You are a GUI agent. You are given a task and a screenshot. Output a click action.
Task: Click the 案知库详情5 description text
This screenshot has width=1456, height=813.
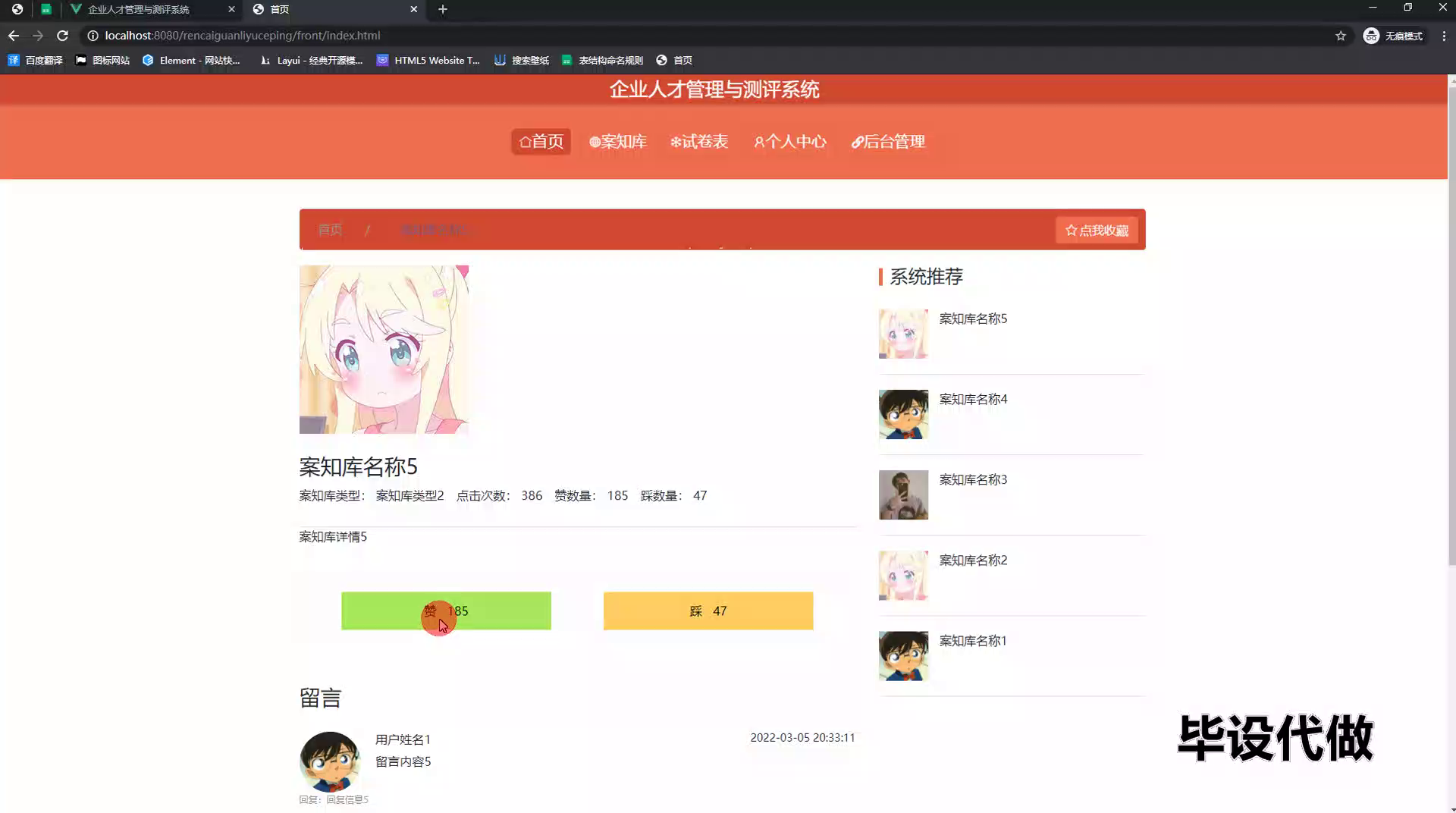tap(333, 536)
